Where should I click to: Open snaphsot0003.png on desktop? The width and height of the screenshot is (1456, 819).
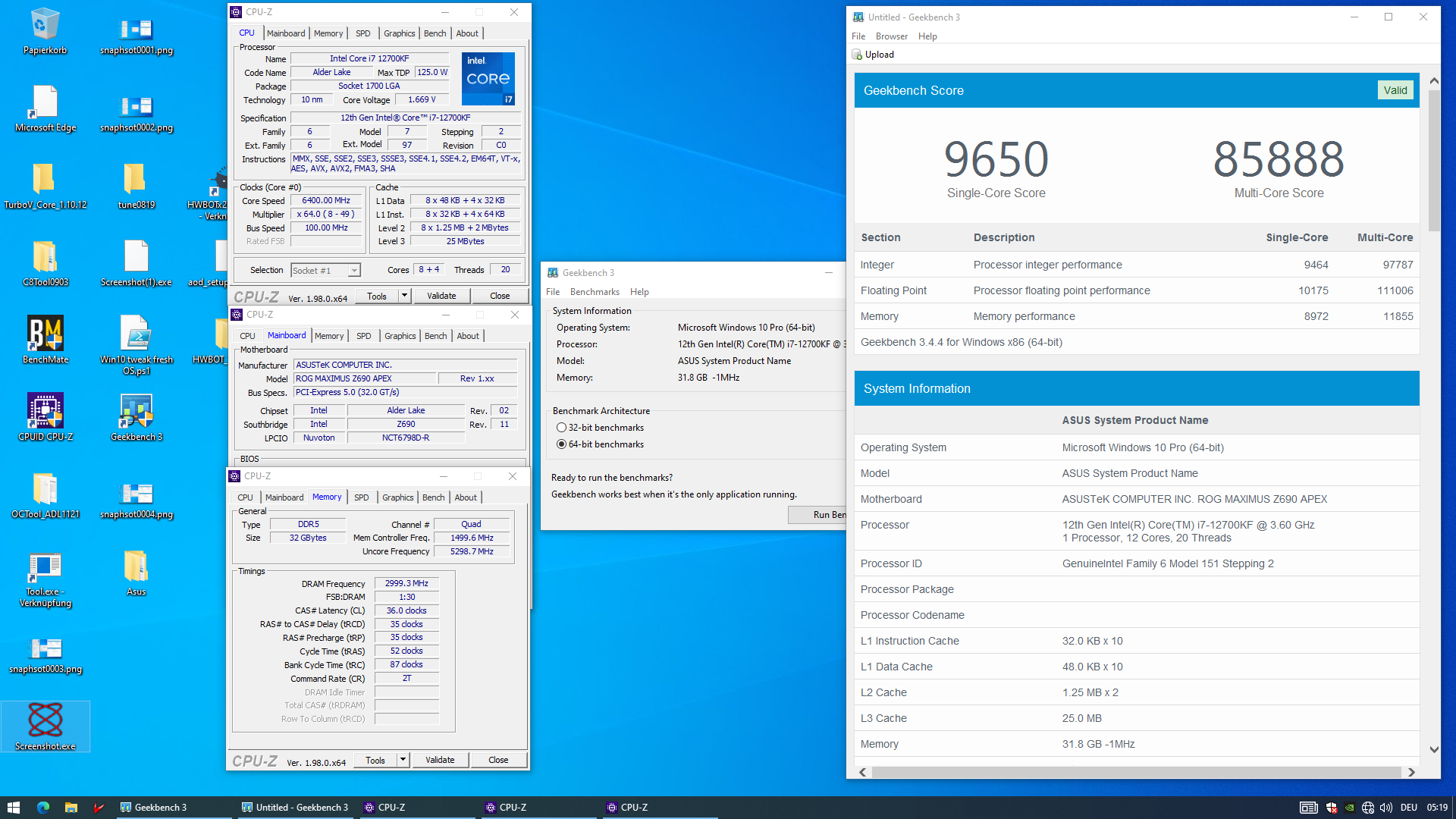pos(45,657)
